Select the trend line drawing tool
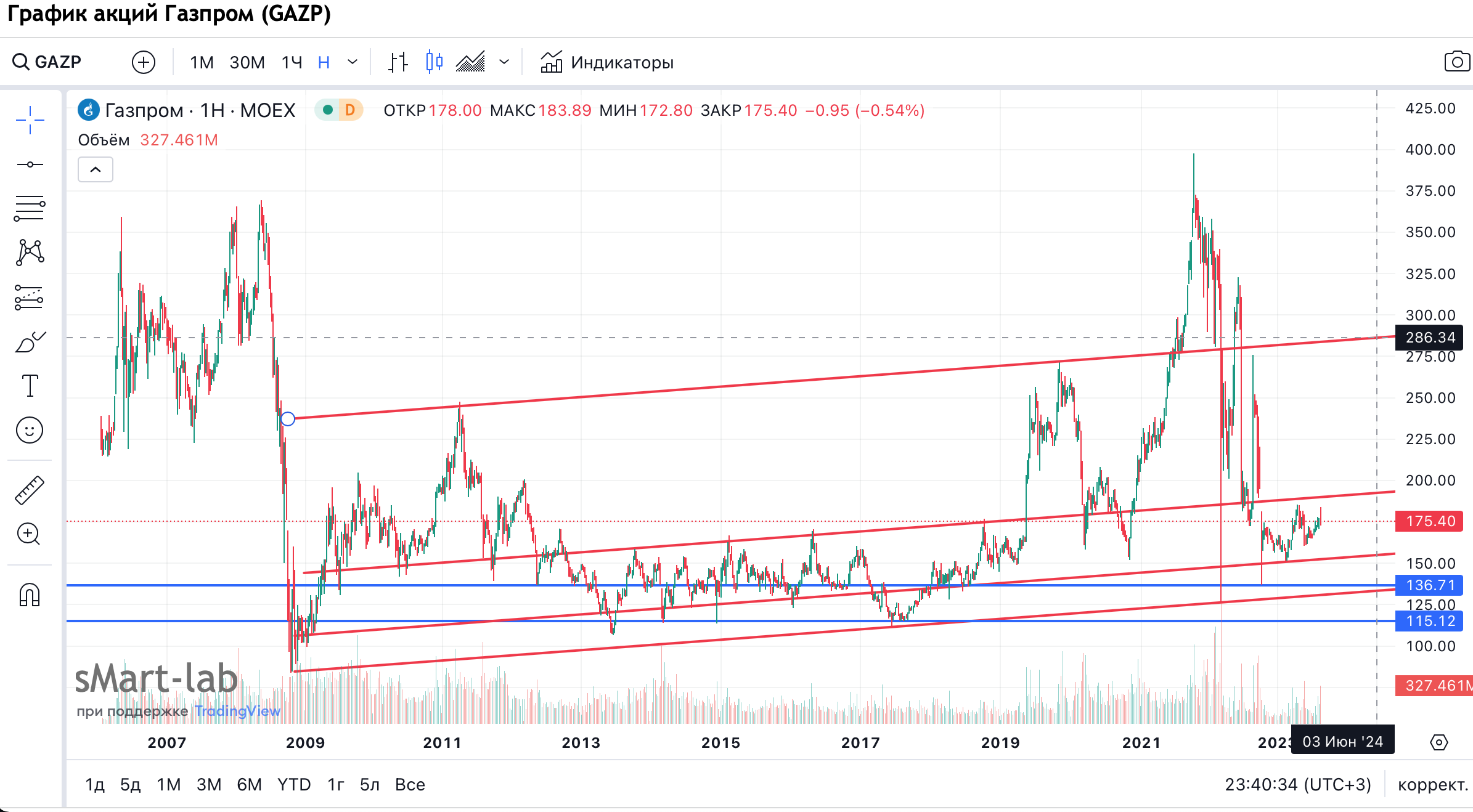 click(x=30, y=164)
